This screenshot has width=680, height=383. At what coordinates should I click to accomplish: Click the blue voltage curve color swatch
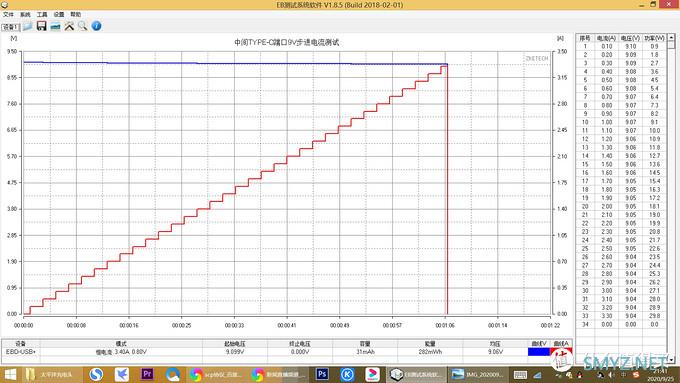click(539, 352)
